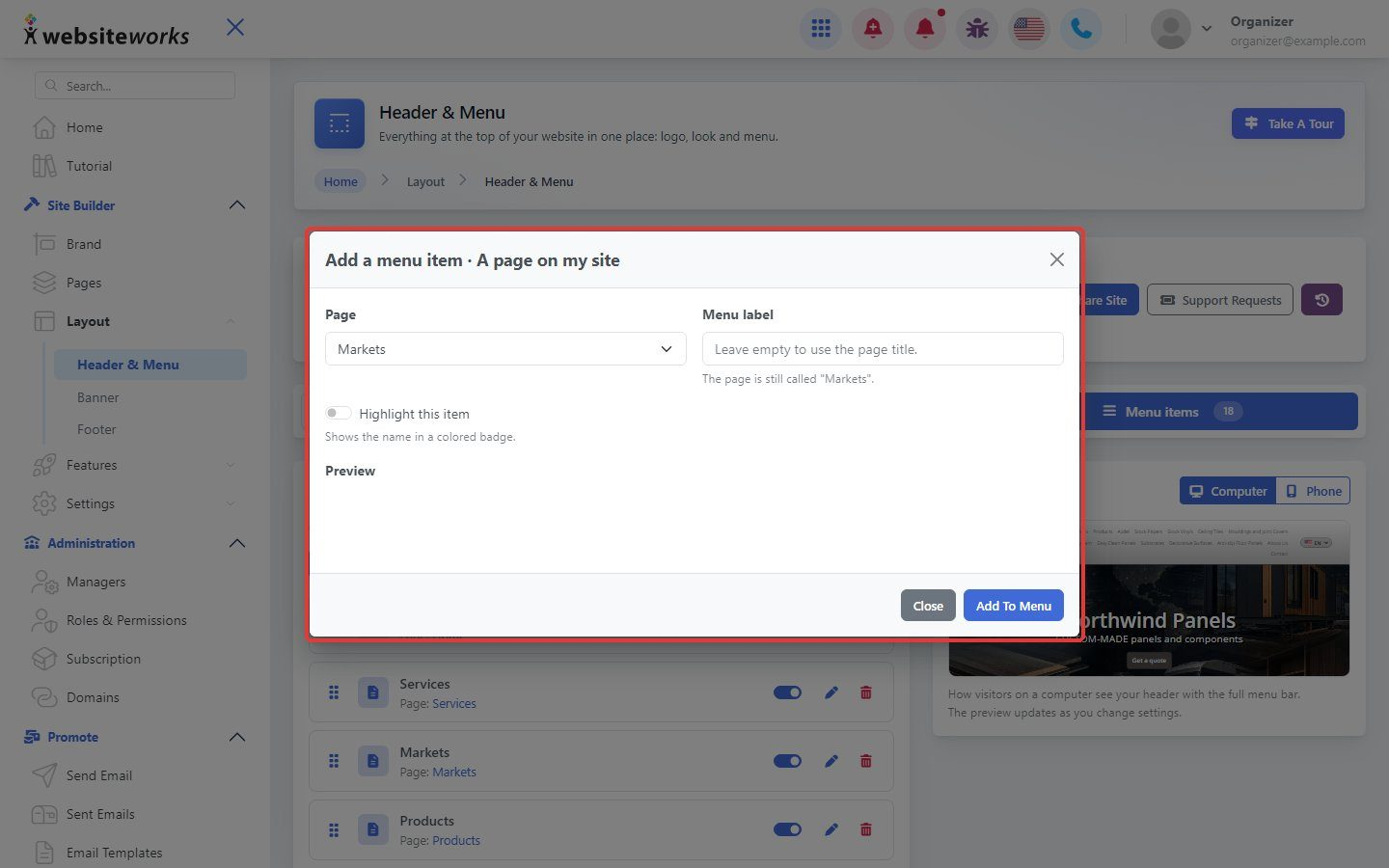Click the edit pencil for Markets row
1389x868 pixels.
(x=831, y=761)
